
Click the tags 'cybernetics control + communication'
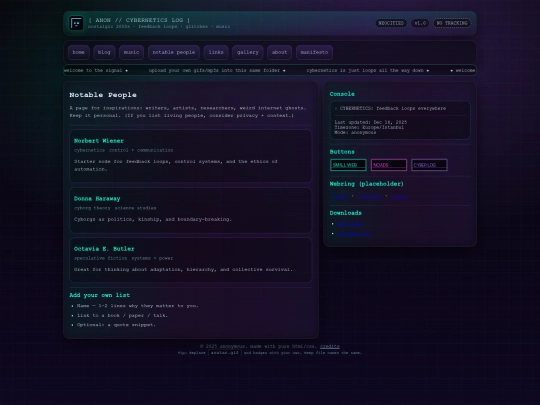[x=124, y=150]
